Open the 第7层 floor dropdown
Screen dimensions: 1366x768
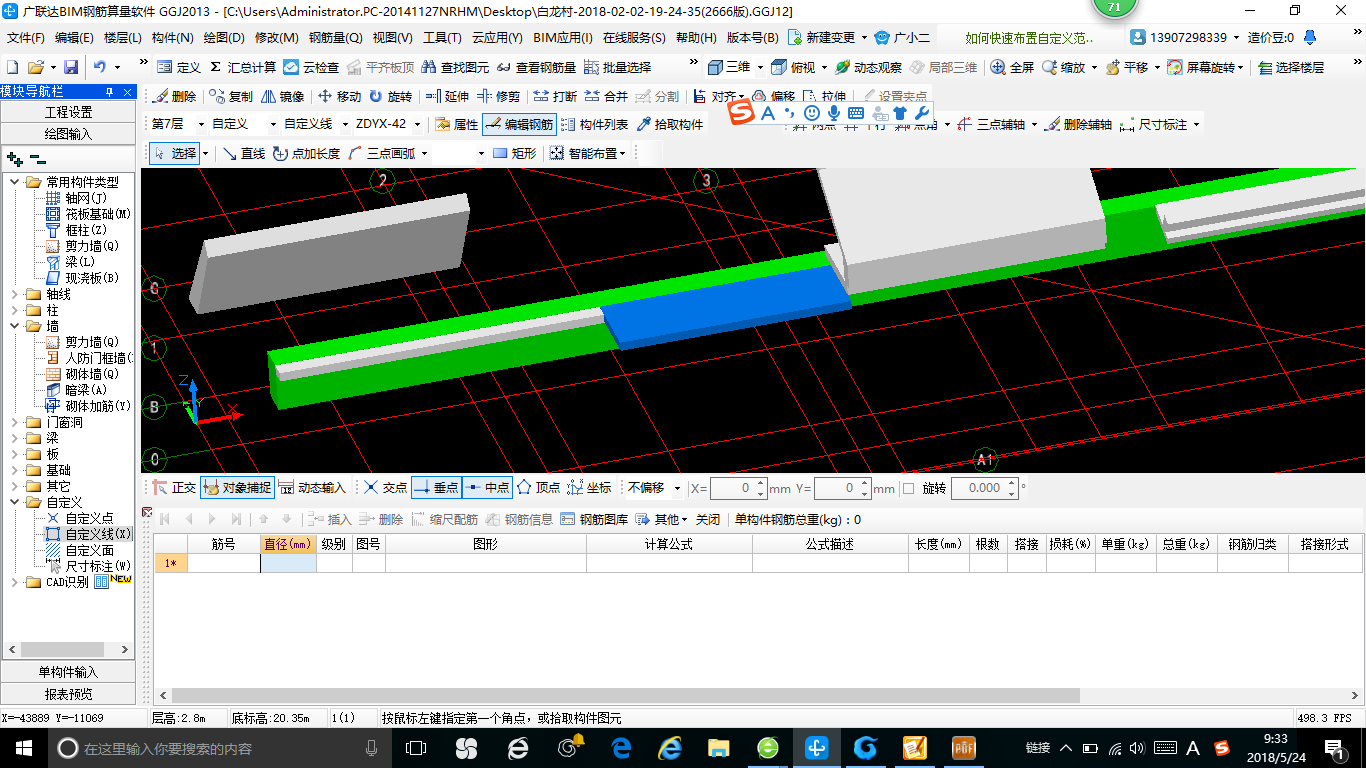pos(175,124)
